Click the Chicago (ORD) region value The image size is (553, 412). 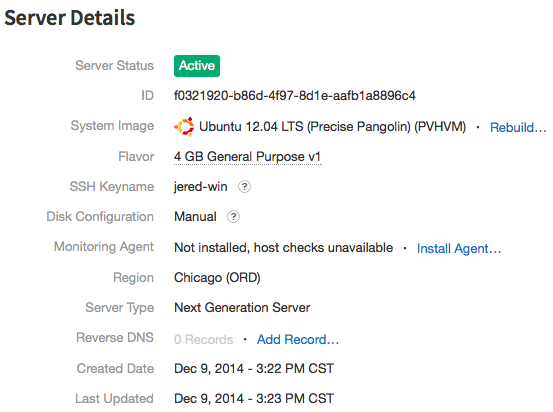pos(217,278)
